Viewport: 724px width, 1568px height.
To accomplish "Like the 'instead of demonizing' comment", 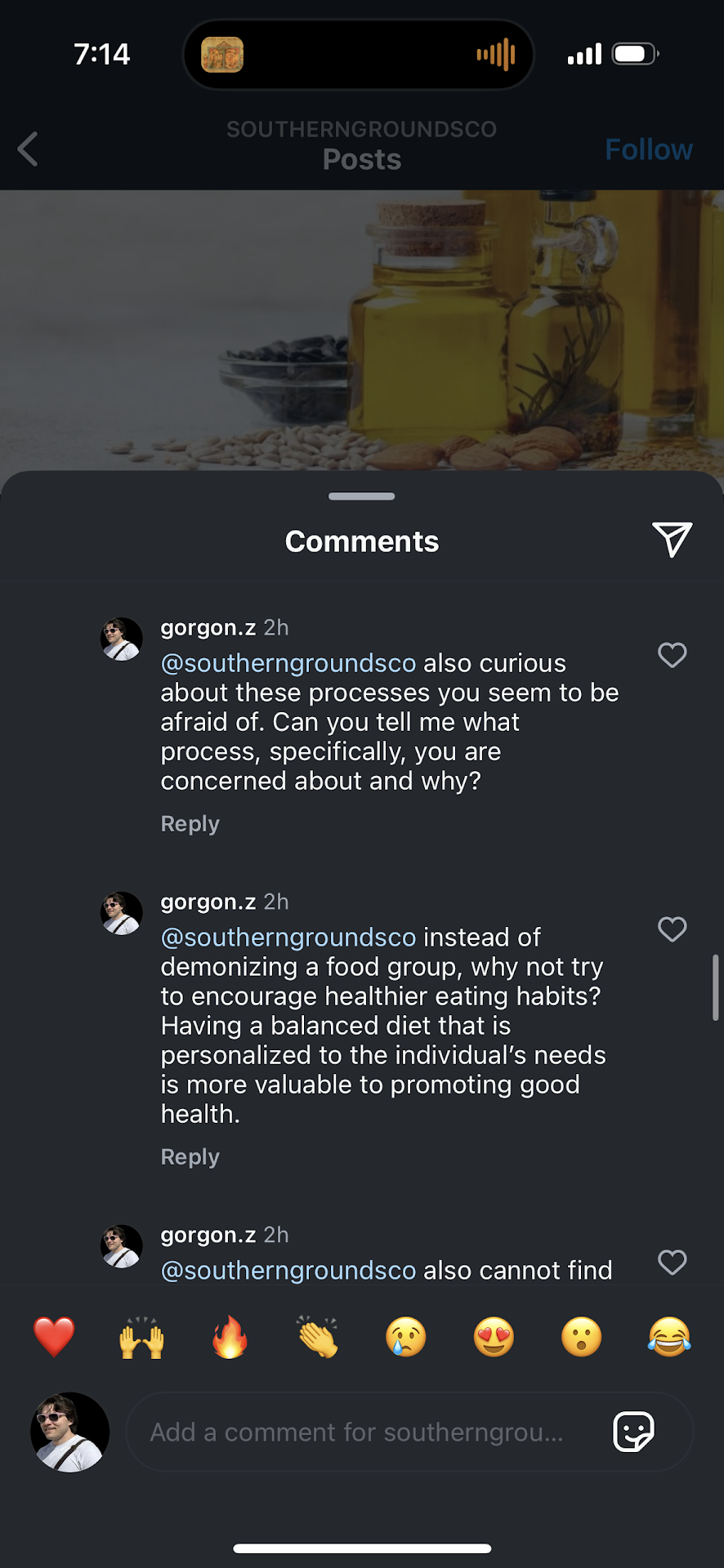I will [672, 929].
